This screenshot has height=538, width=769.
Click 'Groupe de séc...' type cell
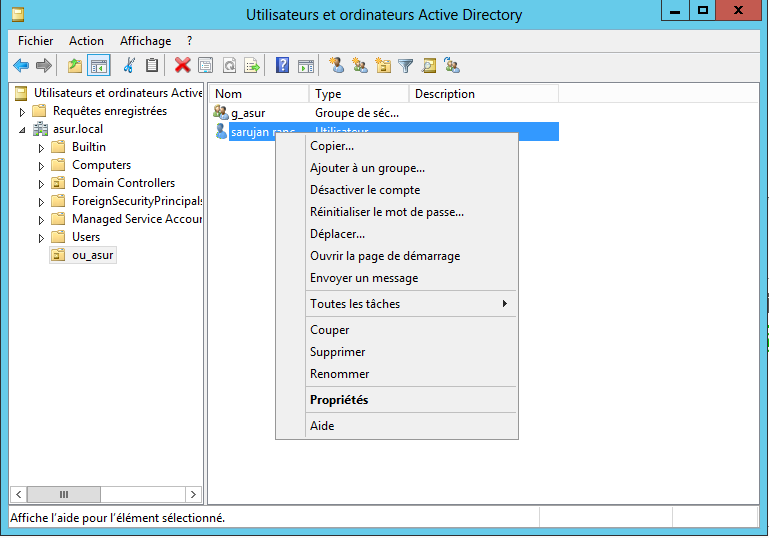(x=357, y=113)
